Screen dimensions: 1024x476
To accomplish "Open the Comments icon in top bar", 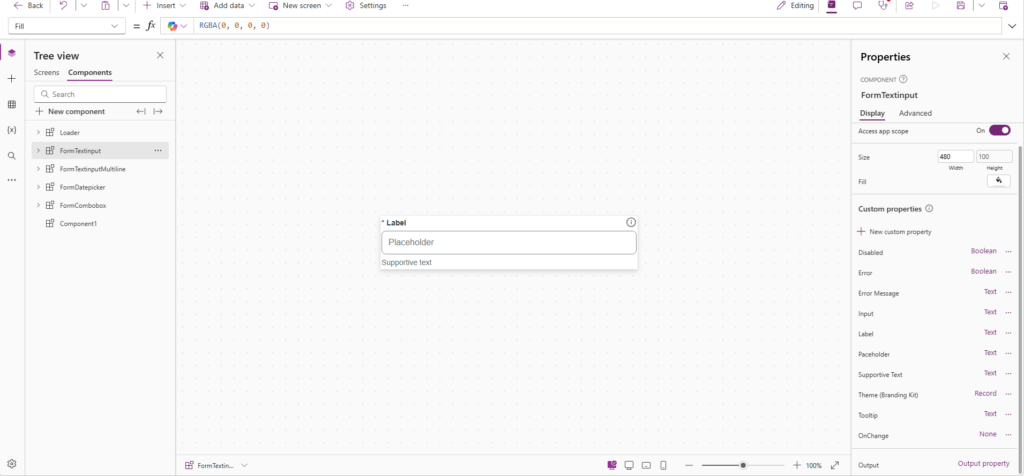I will 857,5.
